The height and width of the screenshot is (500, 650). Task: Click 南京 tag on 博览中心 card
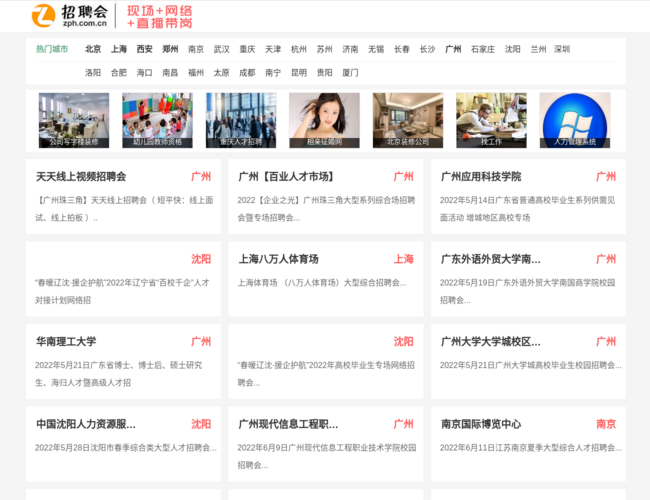(x=606, y=424)
